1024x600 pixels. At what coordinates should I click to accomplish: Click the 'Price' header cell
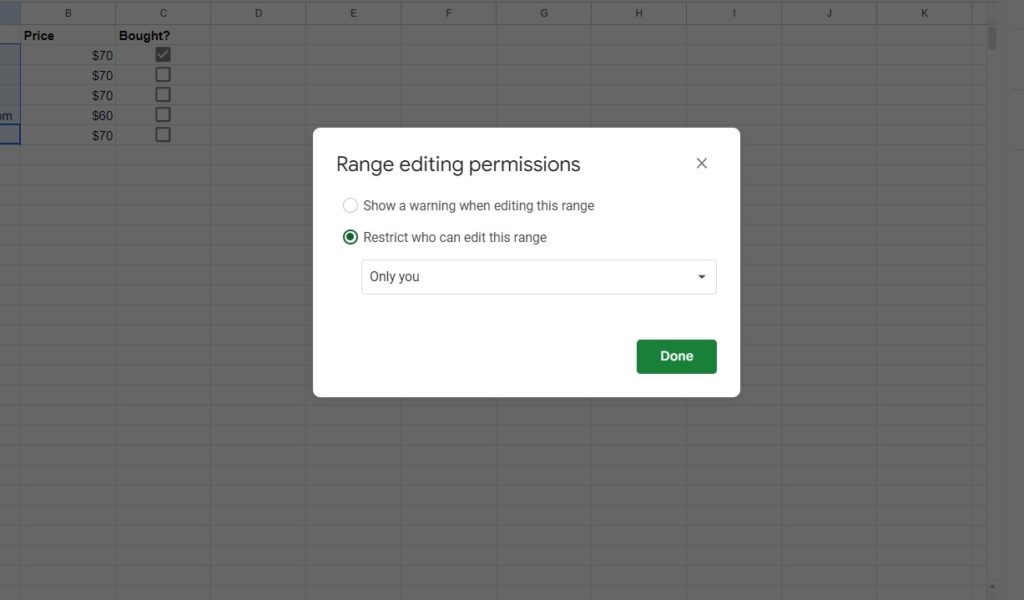pyautogui.click(x=68, y=35)
